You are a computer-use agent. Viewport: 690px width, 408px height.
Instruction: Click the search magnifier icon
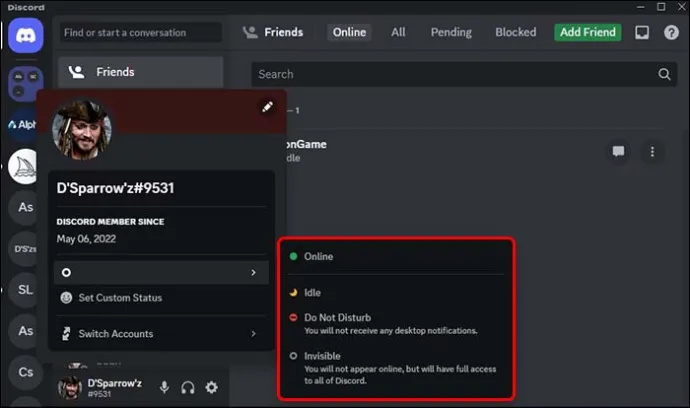(664, 74)
